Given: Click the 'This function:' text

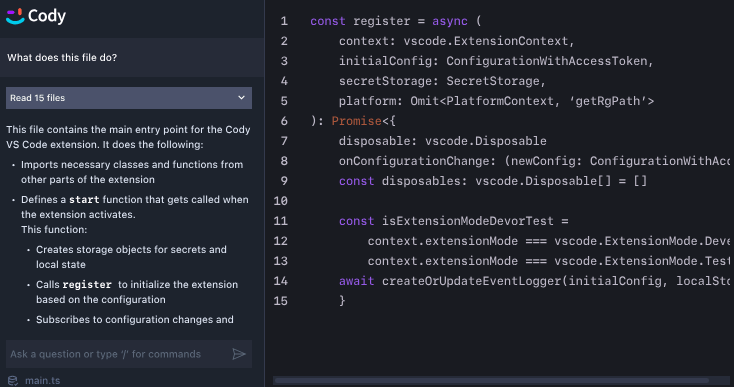Looking at the screenshot, I should tap(54, 230).
